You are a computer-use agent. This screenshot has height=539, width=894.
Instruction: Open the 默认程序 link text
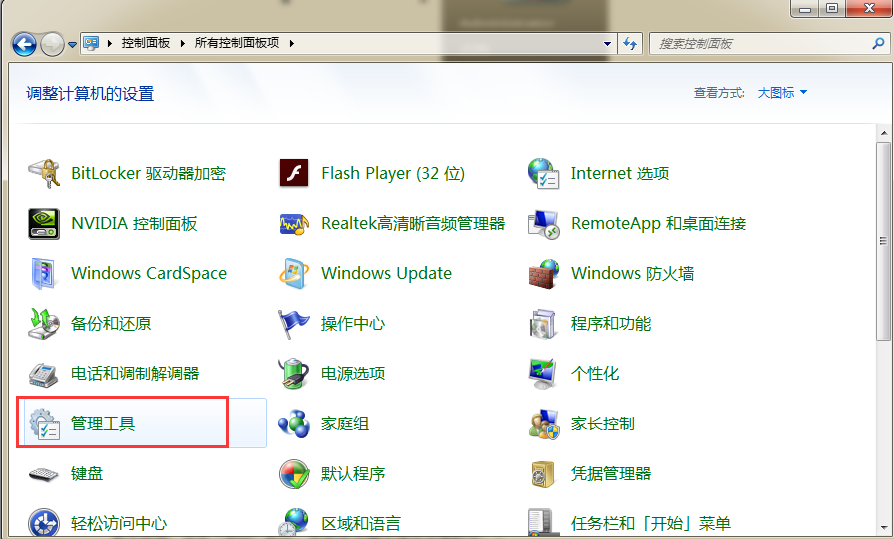pyautogui.click(x=353, y=473)
